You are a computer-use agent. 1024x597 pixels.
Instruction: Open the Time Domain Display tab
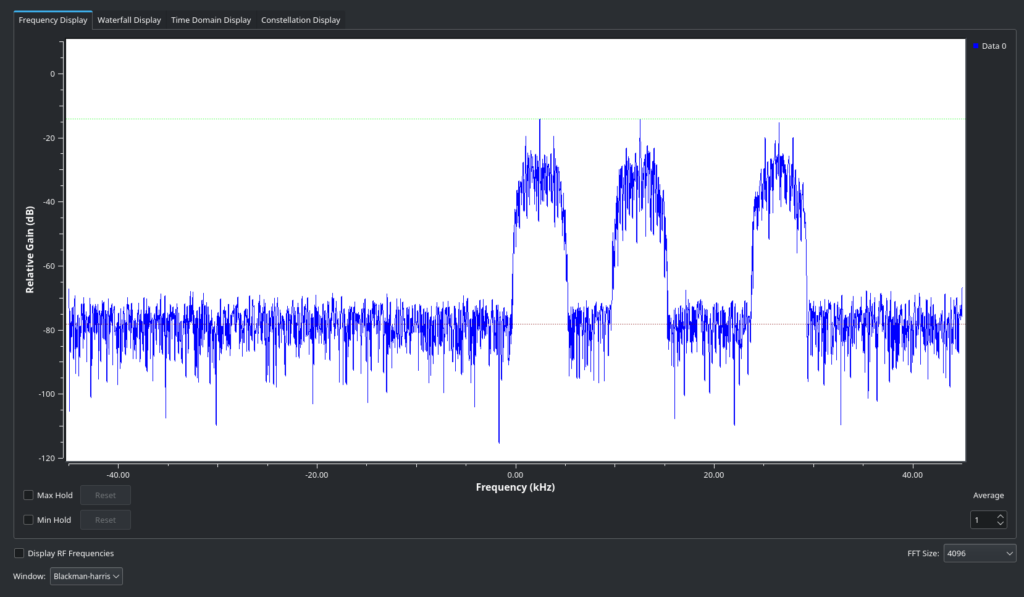(211, 20)
